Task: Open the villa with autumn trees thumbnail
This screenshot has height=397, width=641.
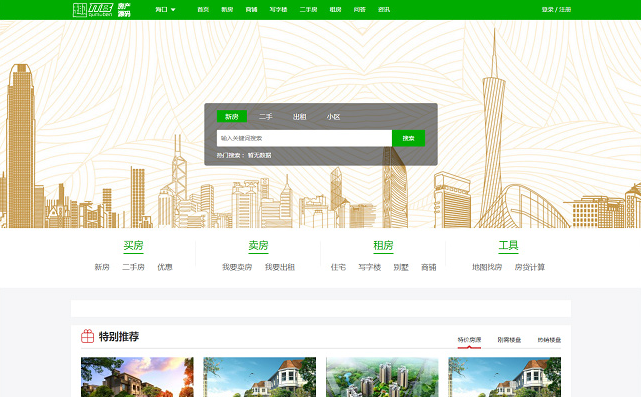Action: pyautogui.click(x=137, y=377)
